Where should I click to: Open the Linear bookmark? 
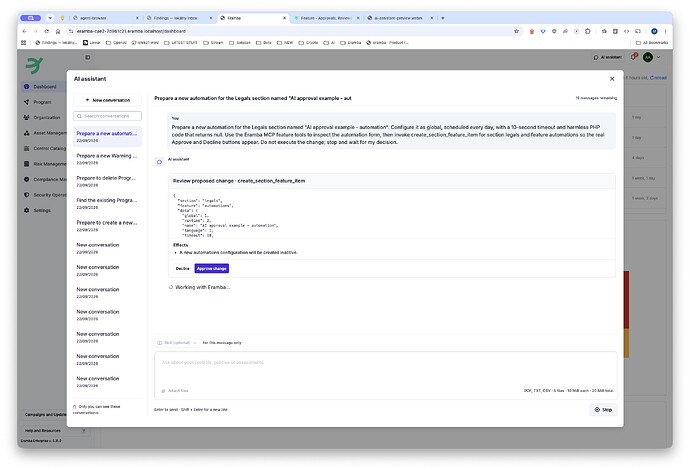tap(92, 43)
